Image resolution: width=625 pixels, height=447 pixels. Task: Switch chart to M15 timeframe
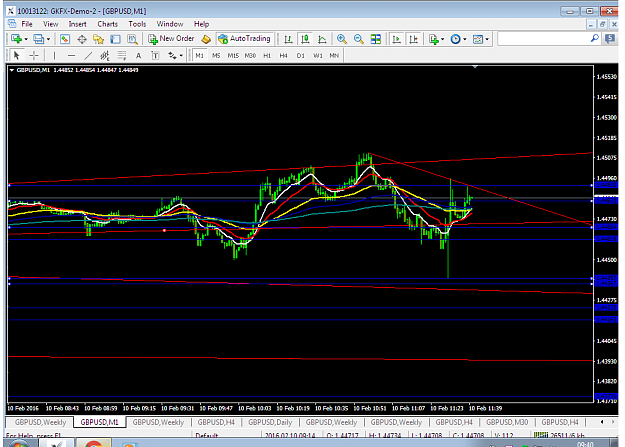[x=233, y=56]
